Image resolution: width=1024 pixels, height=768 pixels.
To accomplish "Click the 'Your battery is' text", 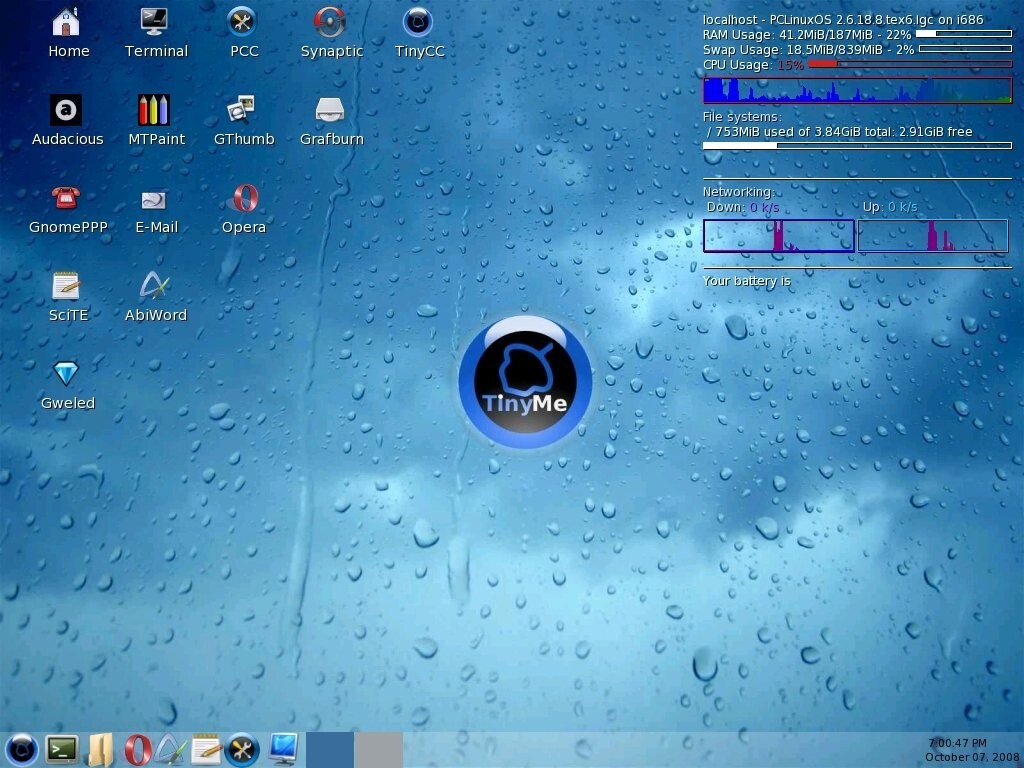I will (x=746, y=281).
